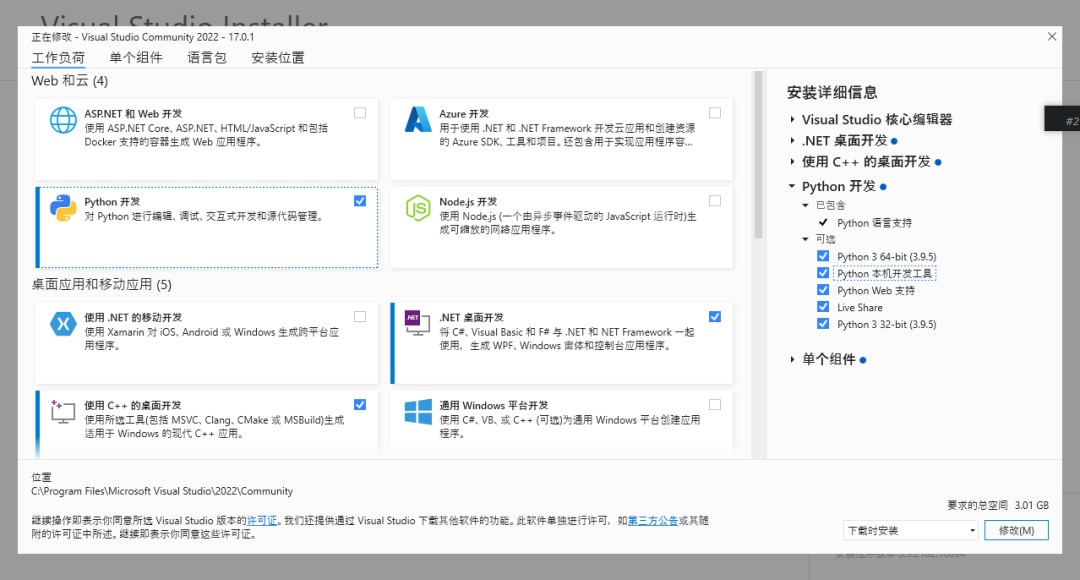Uncheck Python 3 32-bit (3.9.5) option

coord(823,324)
